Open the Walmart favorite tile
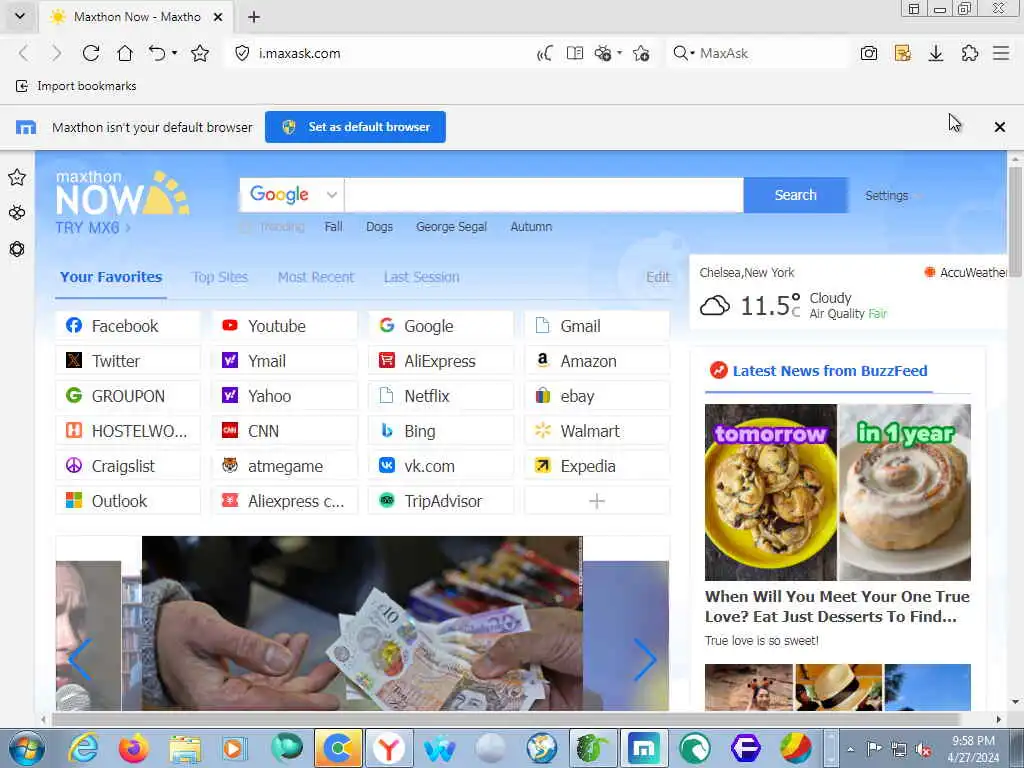 point(597,431)
